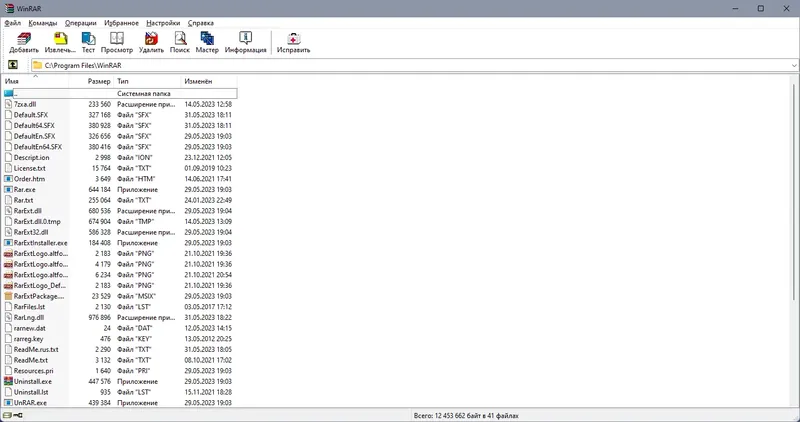The image size is (800, 422).
Task: Select the RarExtInstaller.exe icon
Action: pyautogui.click(x=8, y=243)
